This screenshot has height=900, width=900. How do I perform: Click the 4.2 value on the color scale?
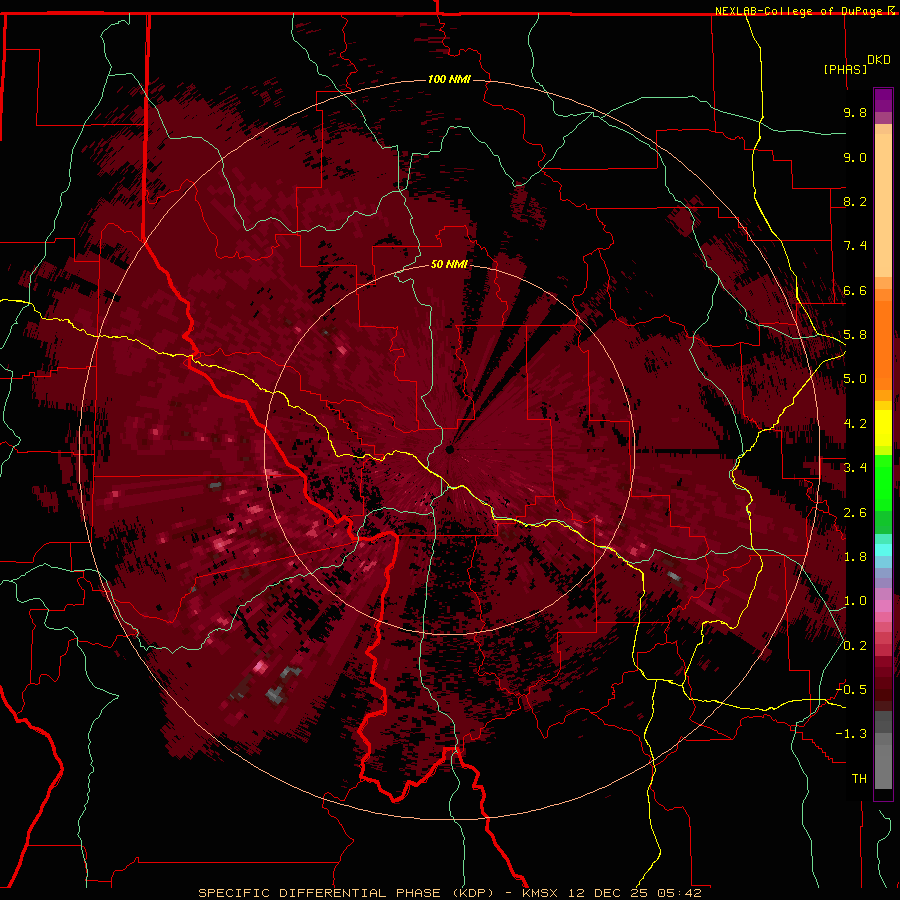[x=855, y=424]
